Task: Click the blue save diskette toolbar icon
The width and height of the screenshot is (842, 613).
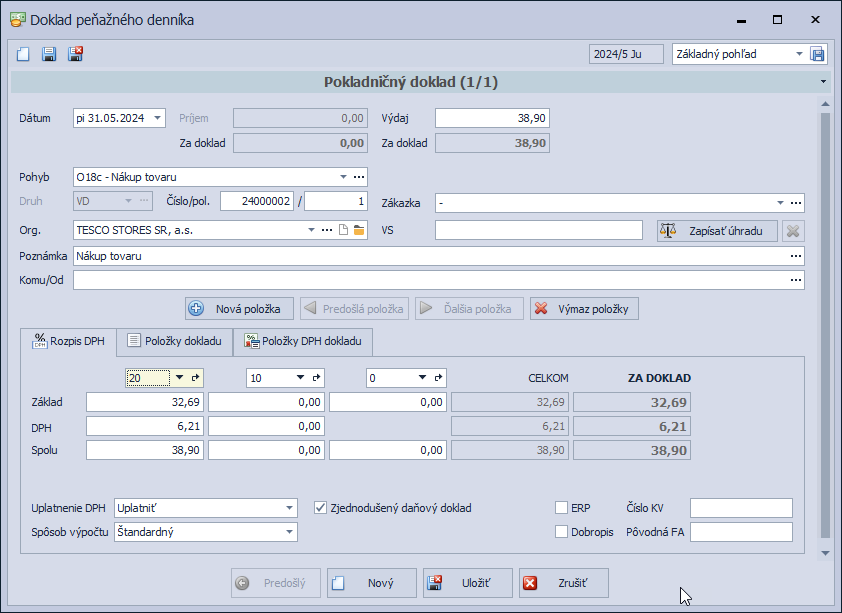Action: (x=49, y=54)
